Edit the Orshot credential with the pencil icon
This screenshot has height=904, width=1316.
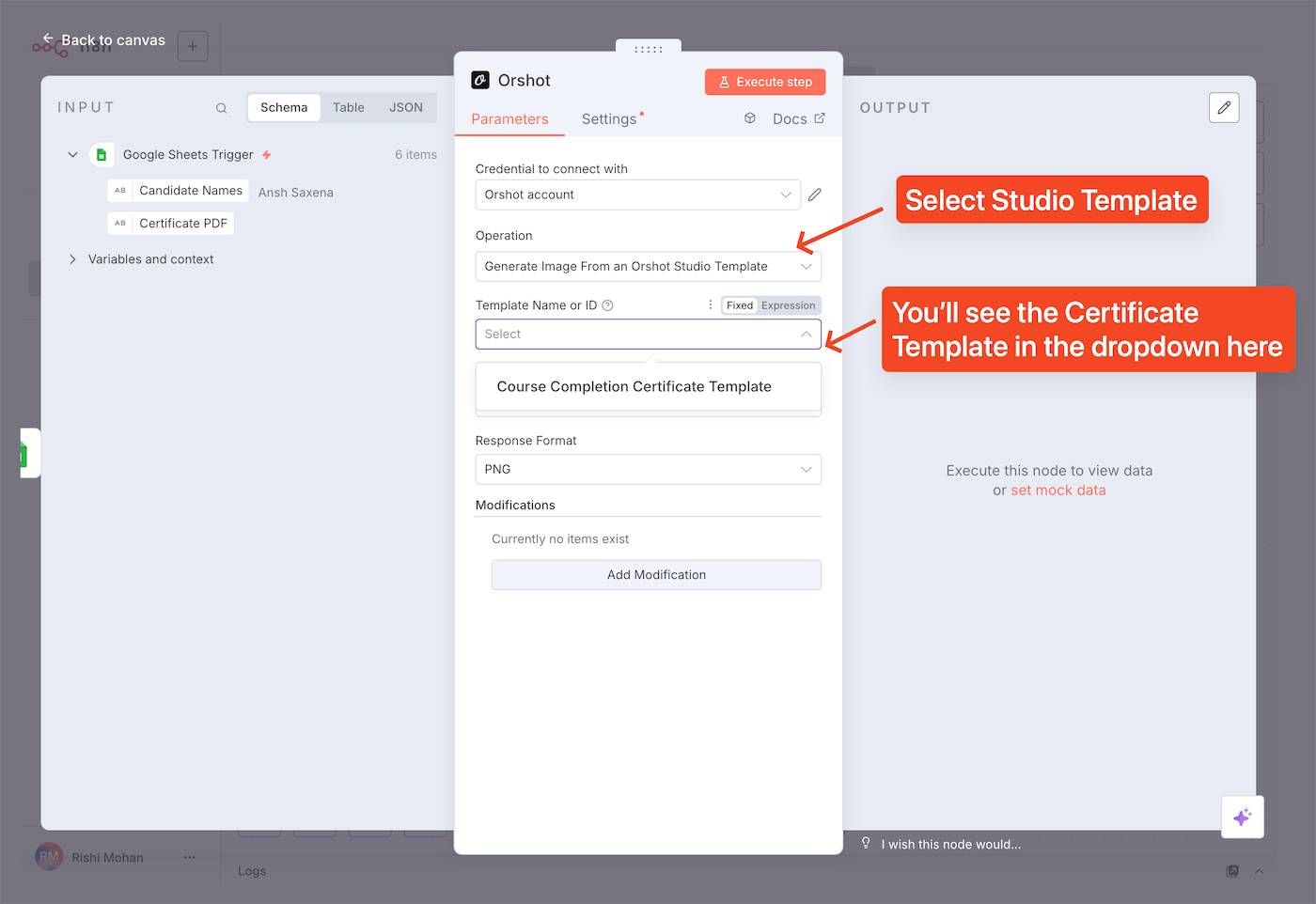click(815, 195)
